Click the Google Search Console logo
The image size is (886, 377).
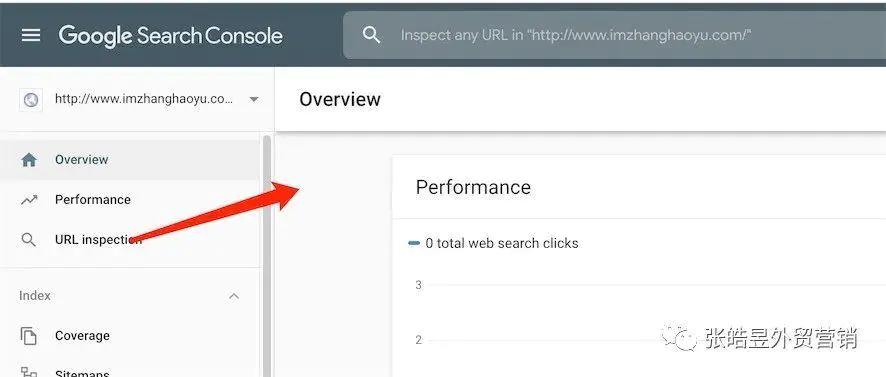pos(171,36)
